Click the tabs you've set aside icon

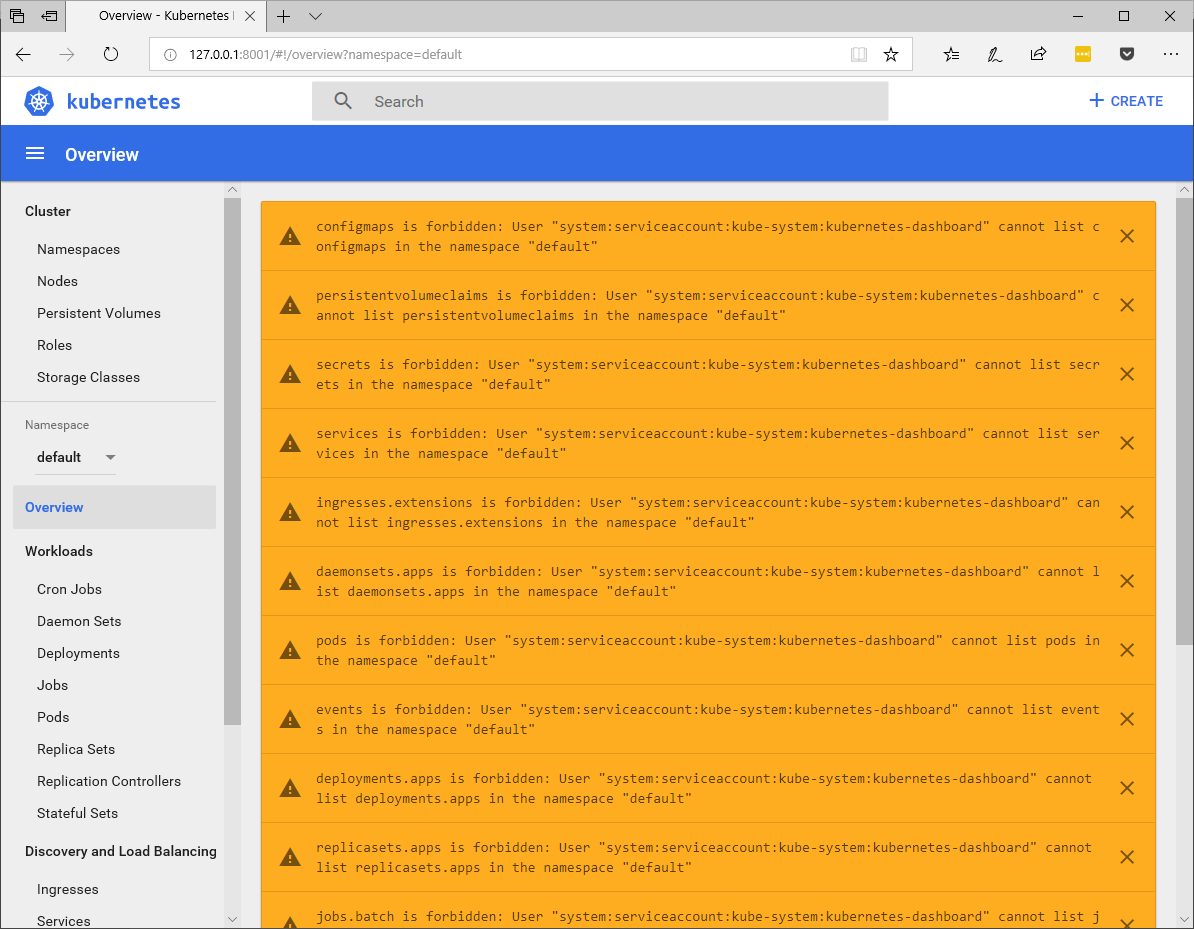tap(17, 16)
